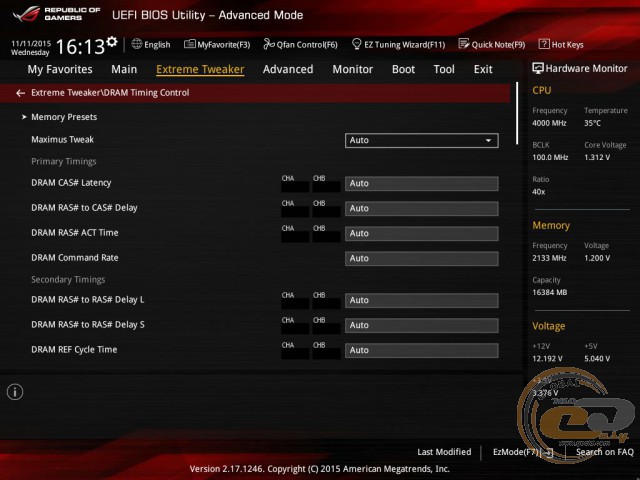
Task: Switch to the Monitor tab
Action: click(x=353, y=69)
